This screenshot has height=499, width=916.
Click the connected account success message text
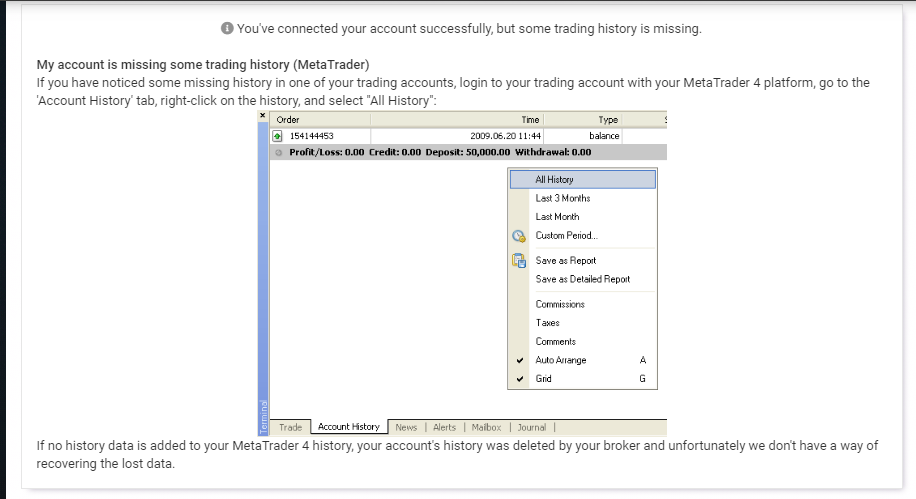pyautogui.click(x=469, y=29)
